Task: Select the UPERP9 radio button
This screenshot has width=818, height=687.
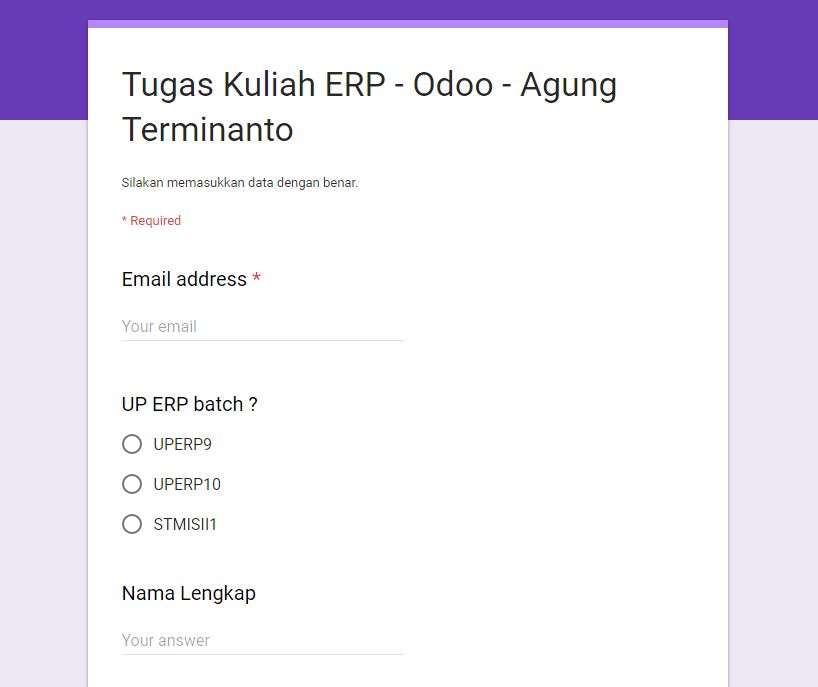Action: coord(132,444)
